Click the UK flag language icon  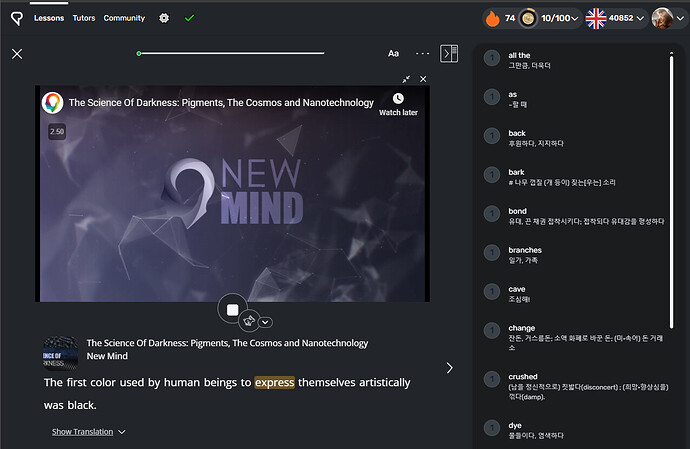pos(596,18)
